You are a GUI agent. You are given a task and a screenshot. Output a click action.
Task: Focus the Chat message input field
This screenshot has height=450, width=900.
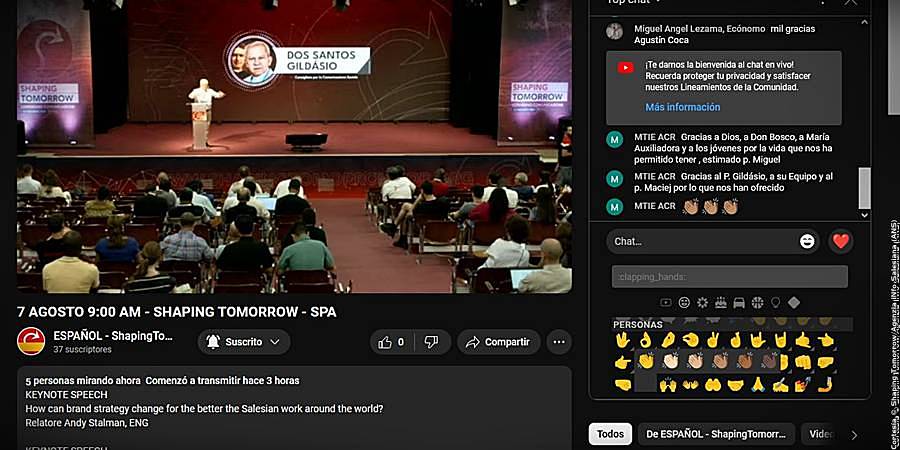705,242
